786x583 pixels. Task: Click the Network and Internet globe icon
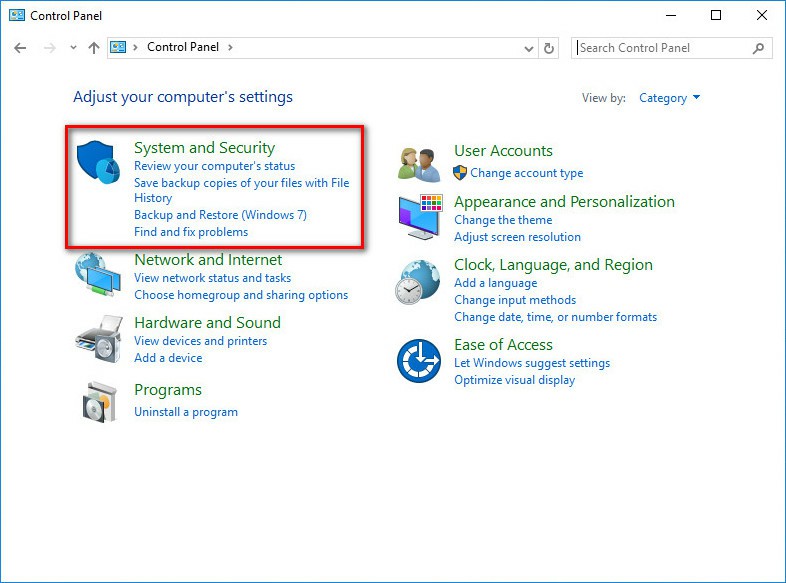click(98, 274)
